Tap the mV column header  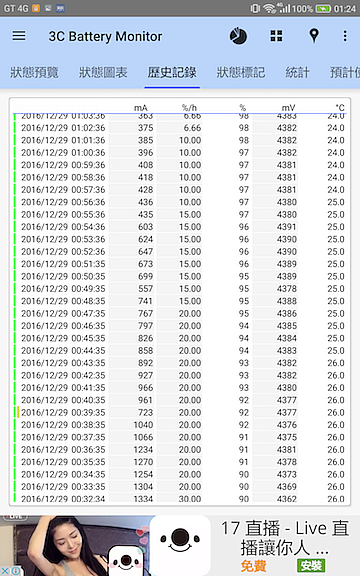point(288,108)
